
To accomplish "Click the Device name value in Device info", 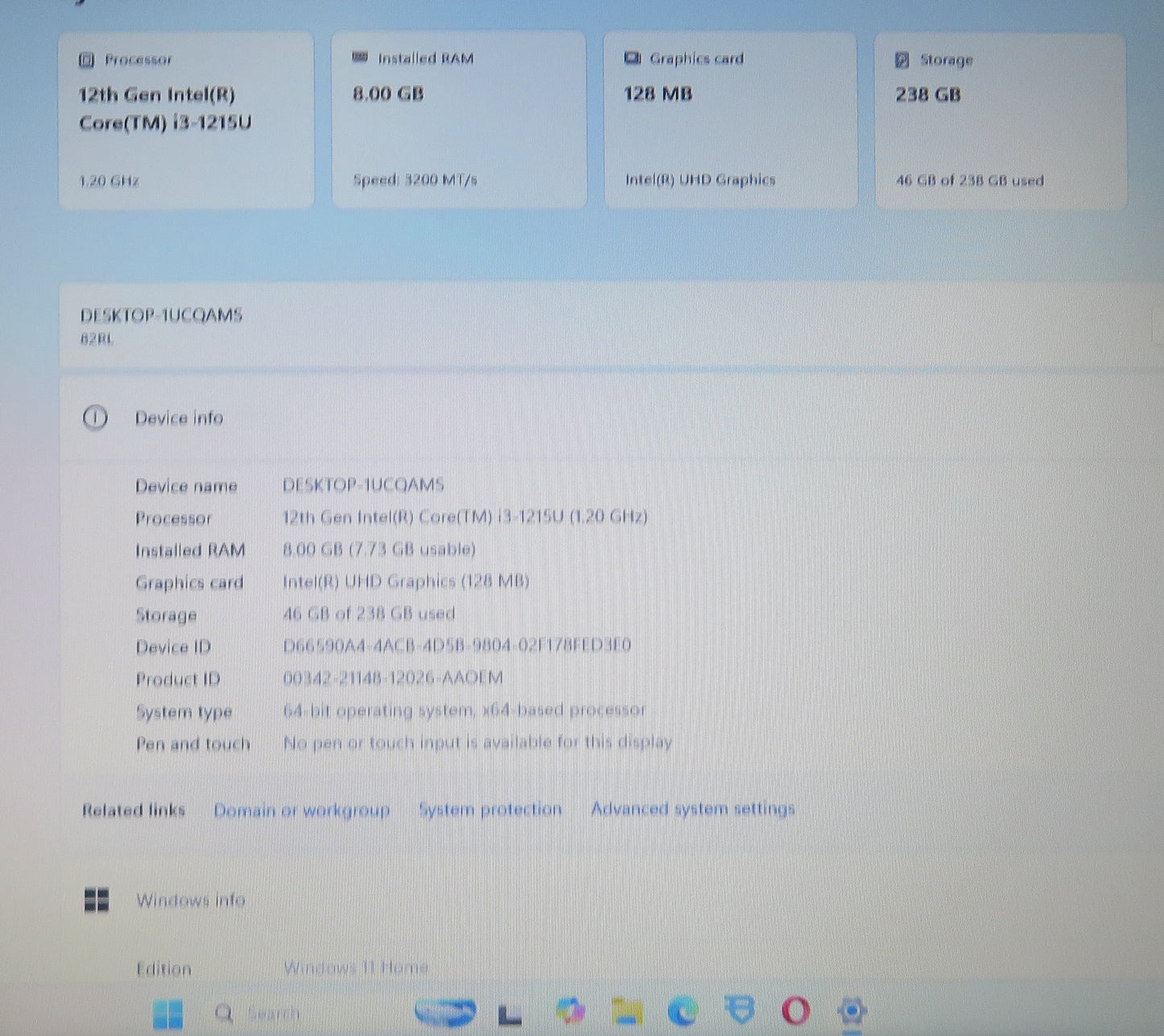I will point(363,485).
